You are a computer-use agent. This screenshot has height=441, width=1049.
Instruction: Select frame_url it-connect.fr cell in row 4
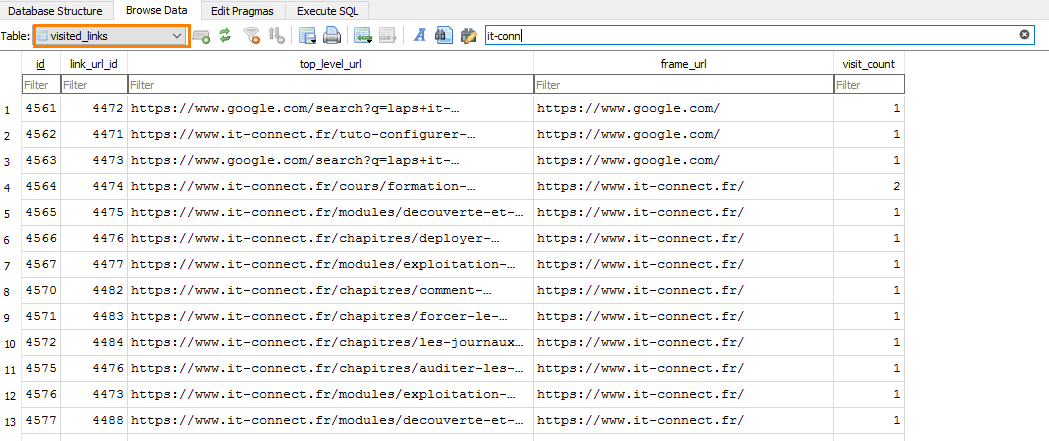coord(684,186)
